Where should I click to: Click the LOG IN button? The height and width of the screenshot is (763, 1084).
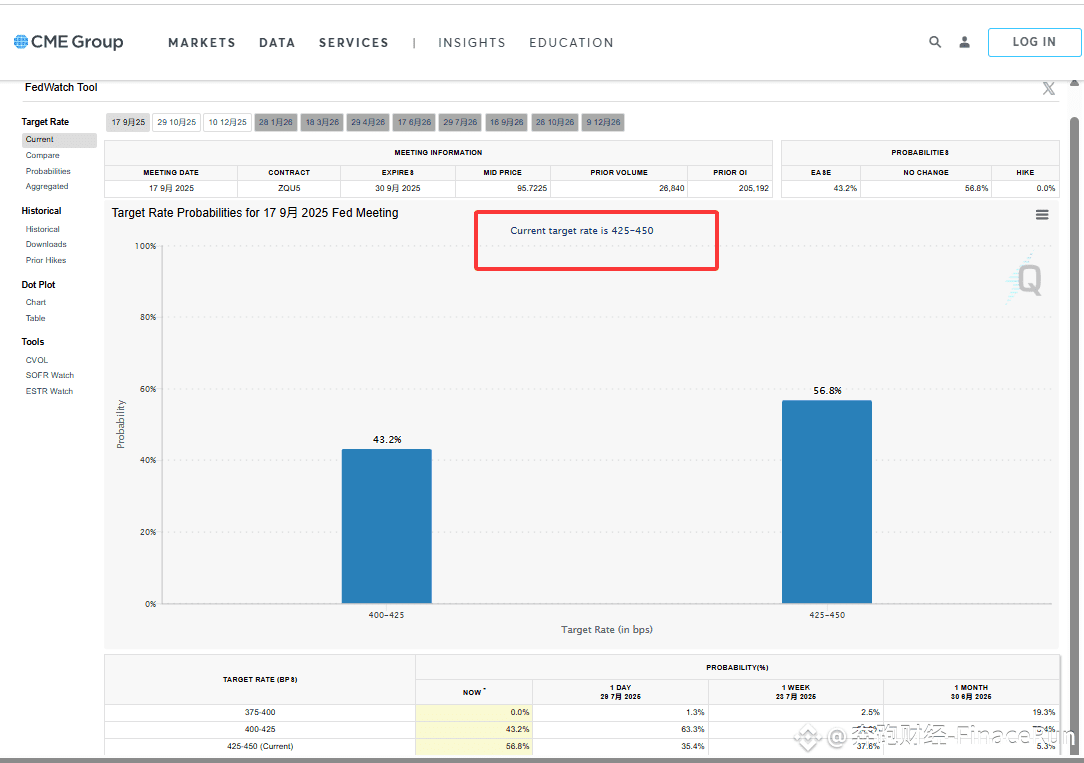pyautogui.click(x=1034, y=42)
